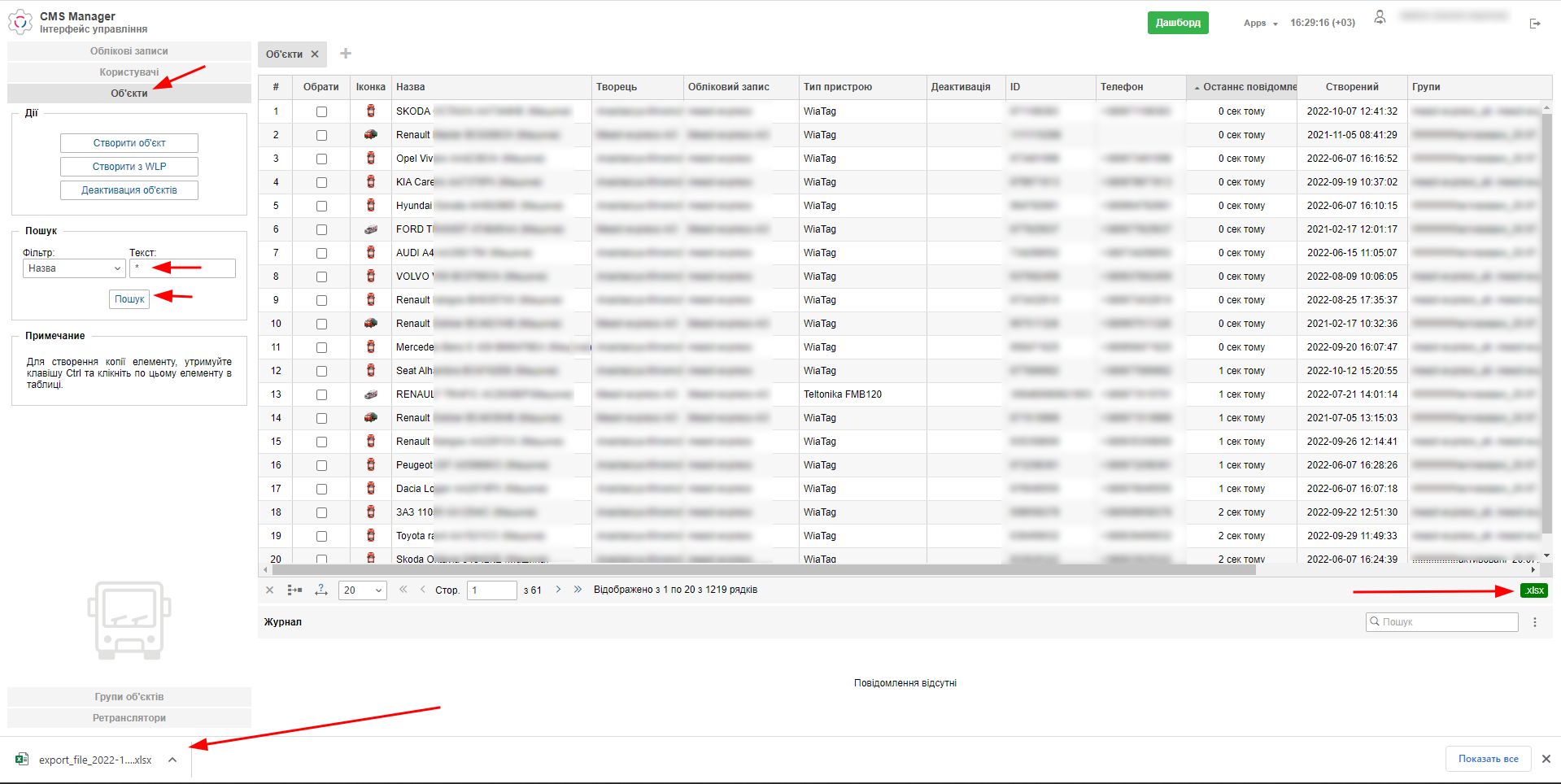This screenshot has width=1561, height=784.
Task: Click the auto column width icon
Action: pos(321,590)
